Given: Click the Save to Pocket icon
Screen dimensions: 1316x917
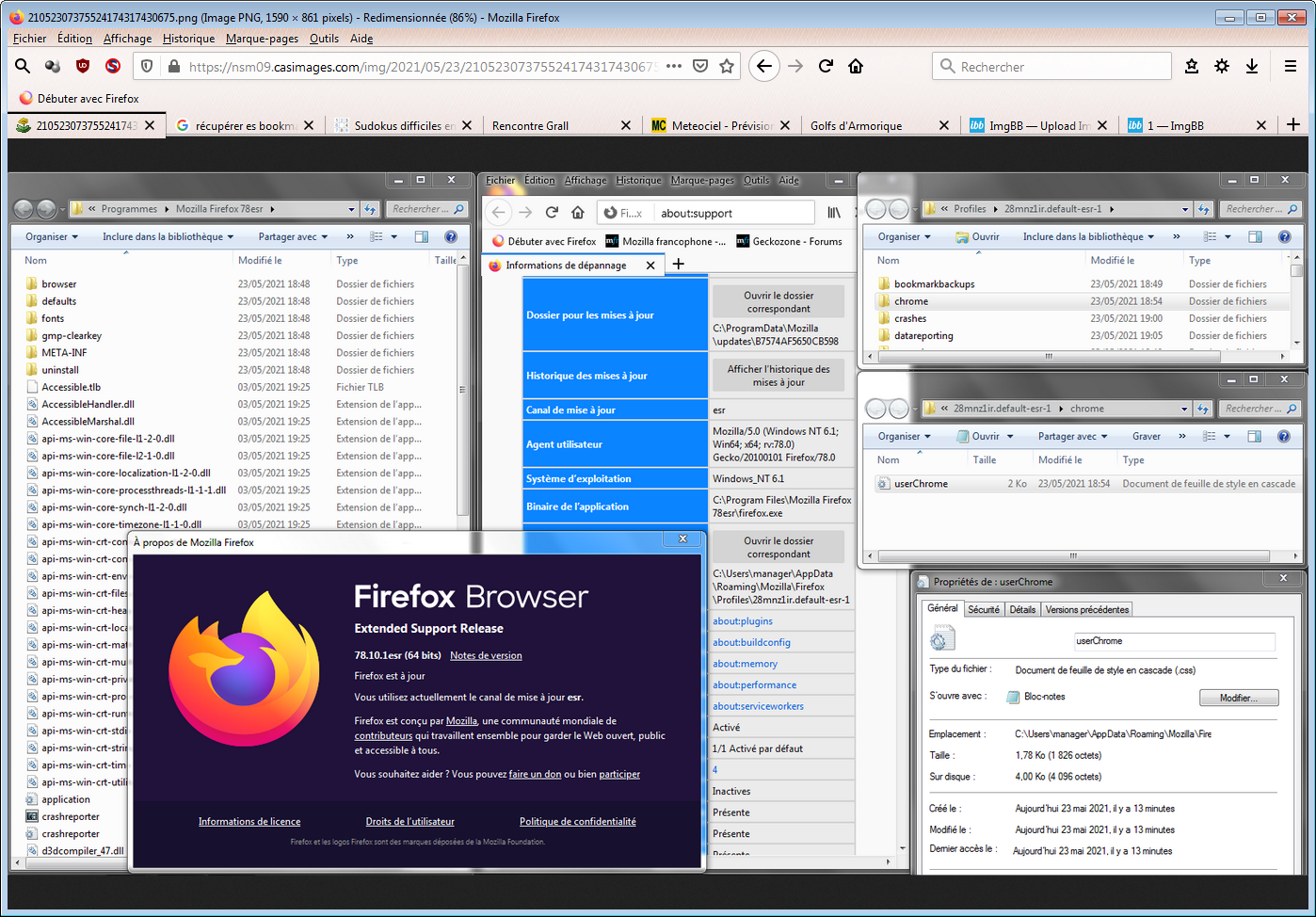Looking at the screenshot, I should [700, 66].
